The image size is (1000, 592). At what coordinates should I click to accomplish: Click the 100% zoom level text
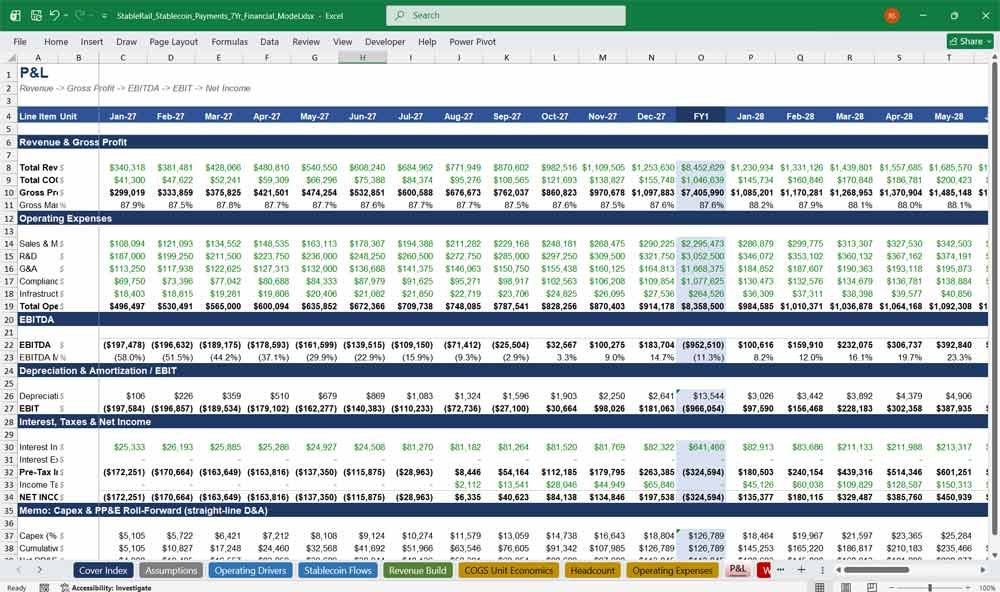coord(987,588)
